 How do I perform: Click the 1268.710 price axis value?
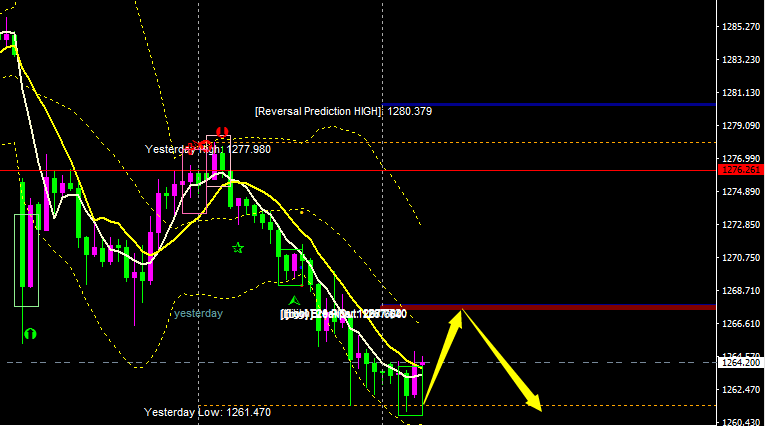click(x=741, y=291)
